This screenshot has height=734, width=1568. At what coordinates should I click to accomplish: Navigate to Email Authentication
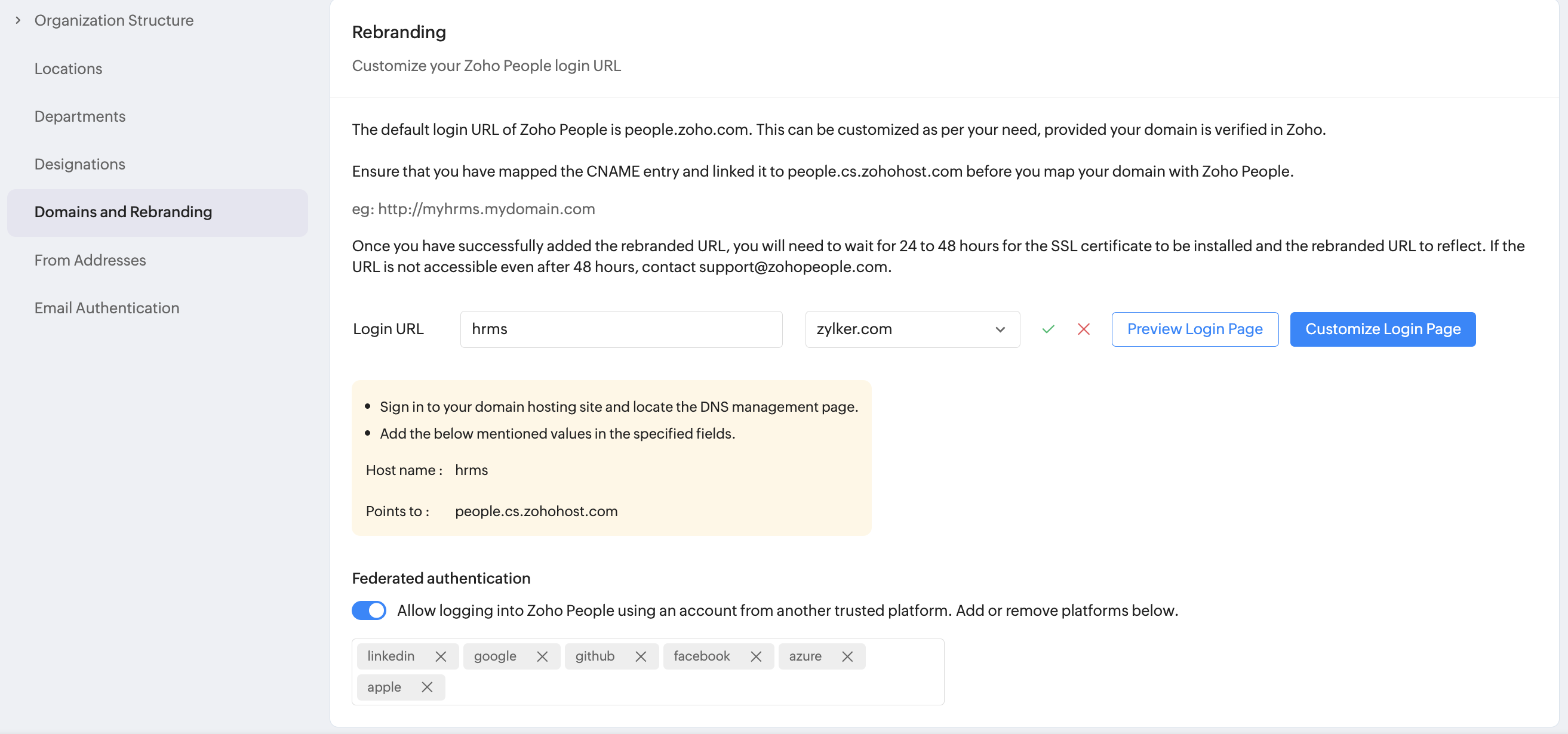coord(106,308)
